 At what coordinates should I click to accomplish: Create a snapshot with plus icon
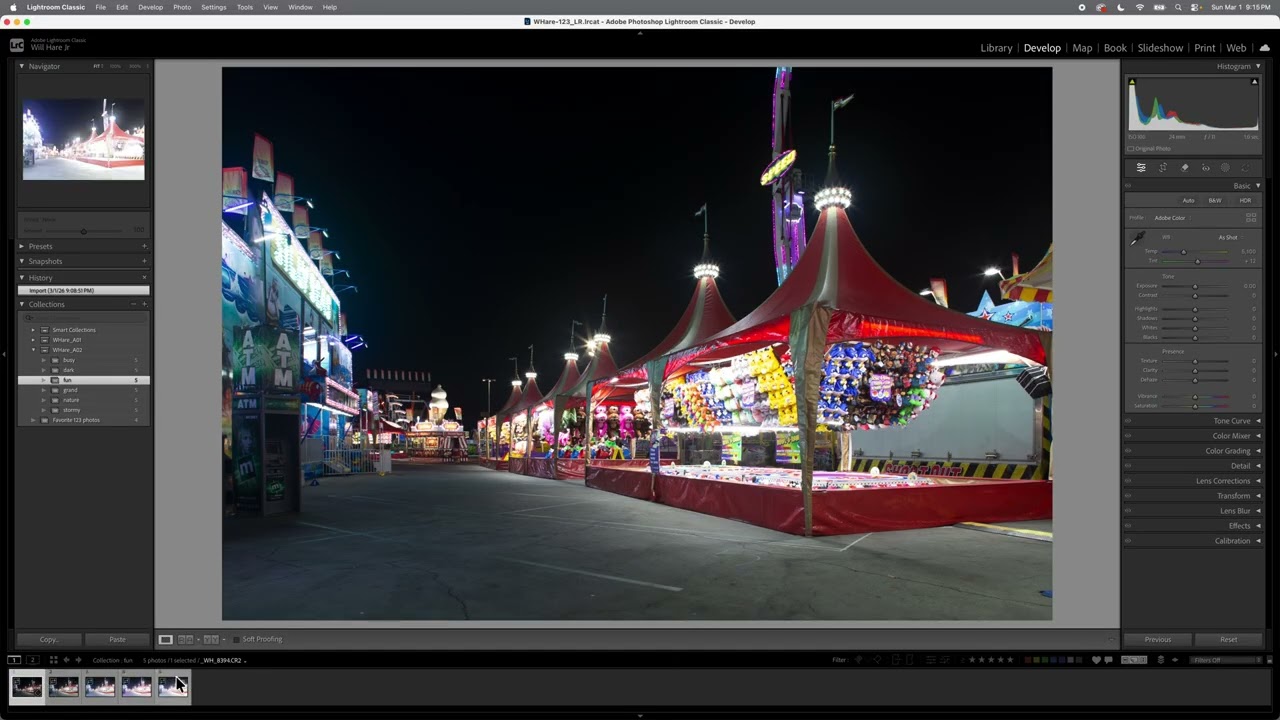pyautogui.click(x=144, y=261)
